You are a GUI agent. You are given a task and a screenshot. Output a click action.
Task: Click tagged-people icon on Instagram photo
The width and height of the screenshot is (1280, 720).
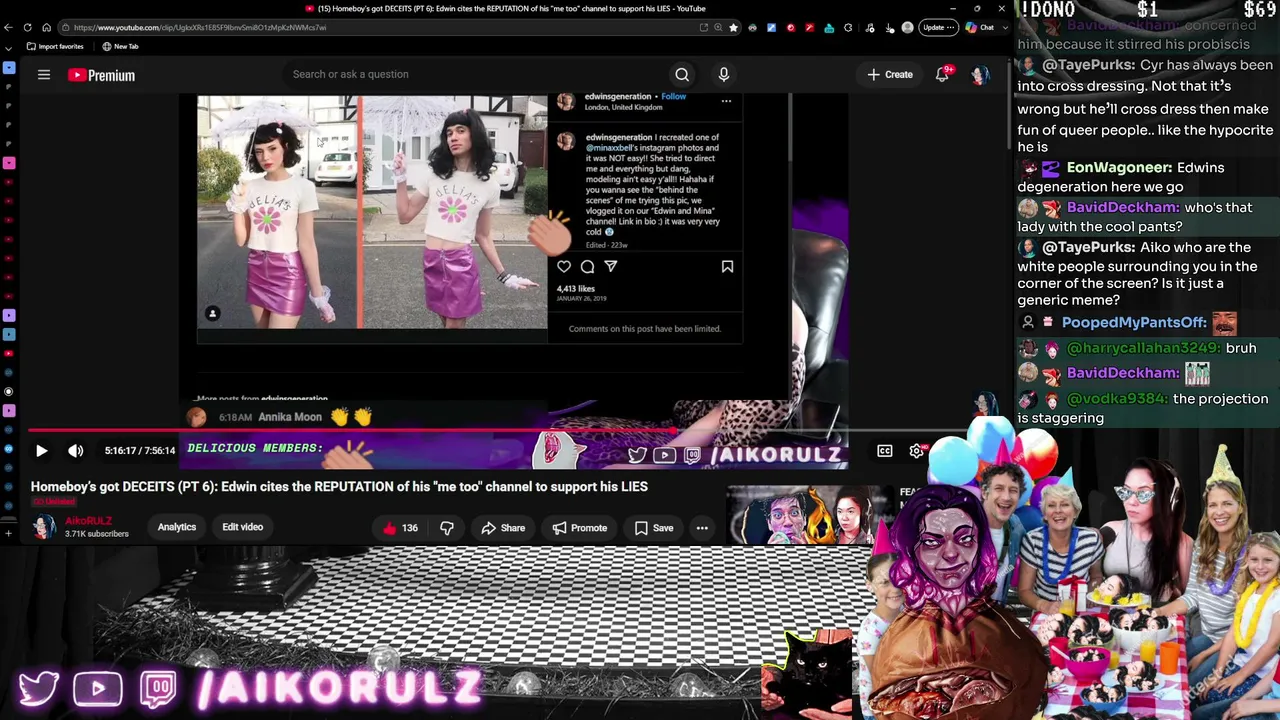[212, 314]
